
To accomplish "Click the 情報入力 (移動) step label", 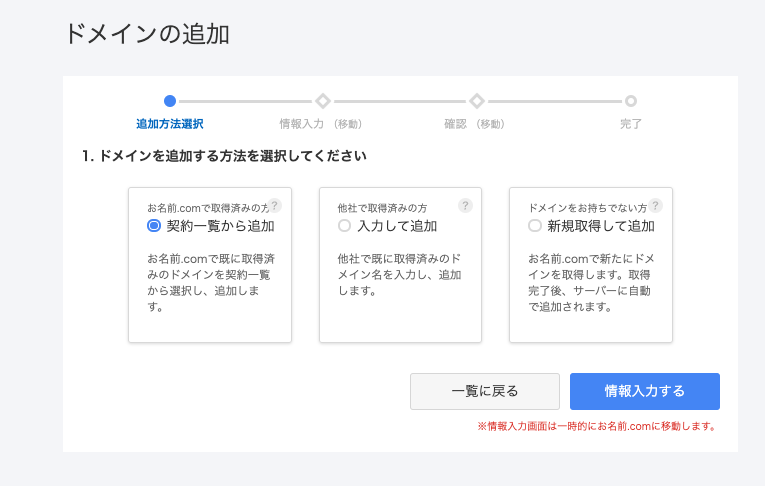I will pyautogui.click(x=321, y=124).
